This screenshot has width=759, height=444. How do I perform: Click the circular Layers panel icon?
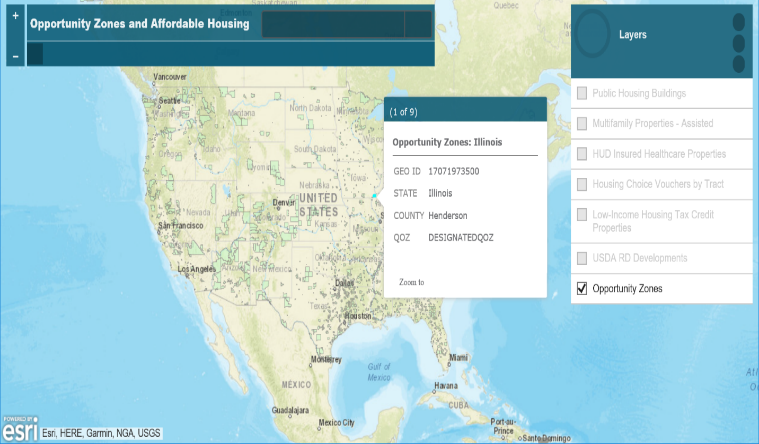pyautogui.click(x=593, y=34)
